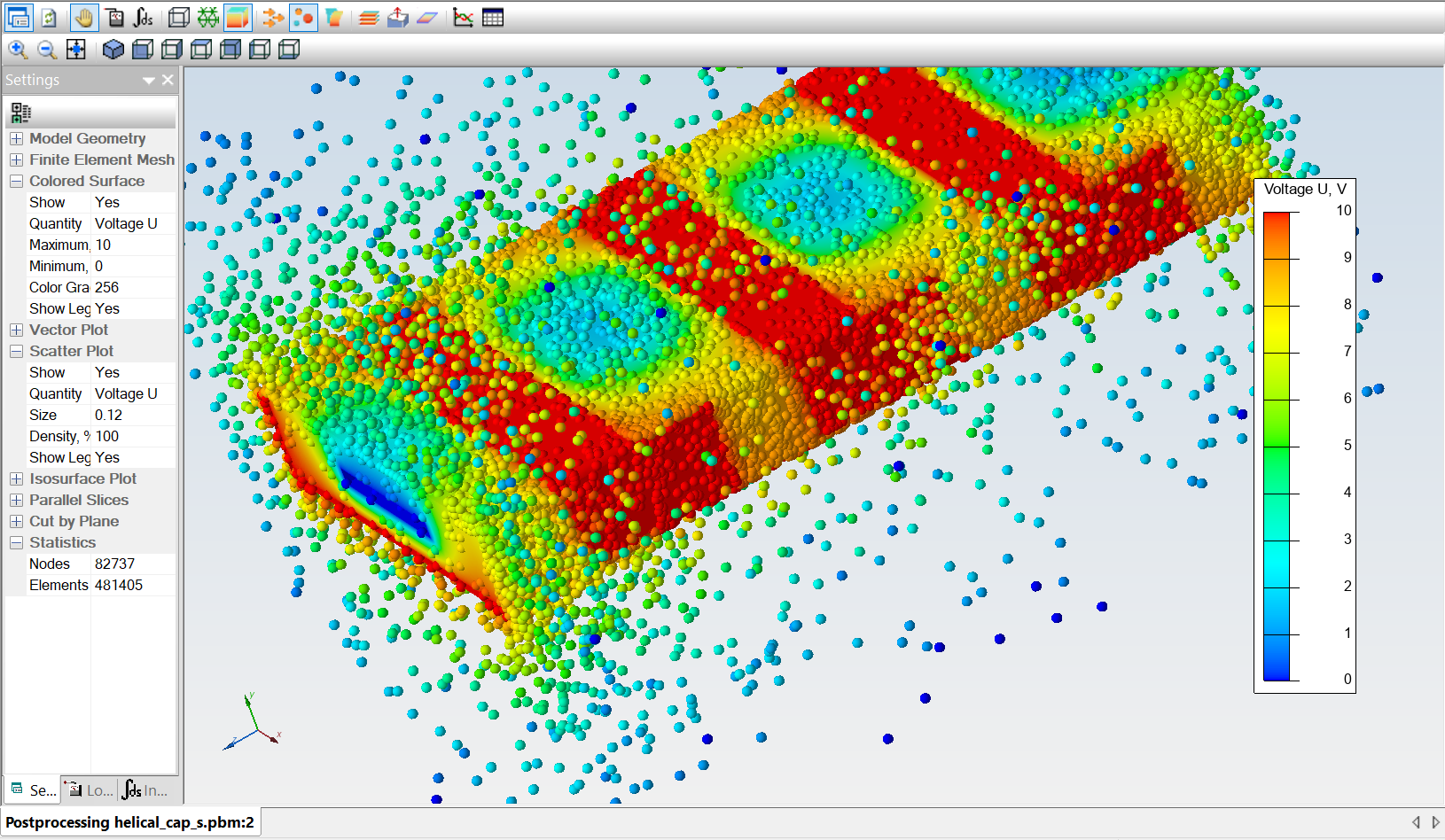Expand the Isosurface Plot section
This screenshot has width=1445, height=840.
(x=17, y=478)
